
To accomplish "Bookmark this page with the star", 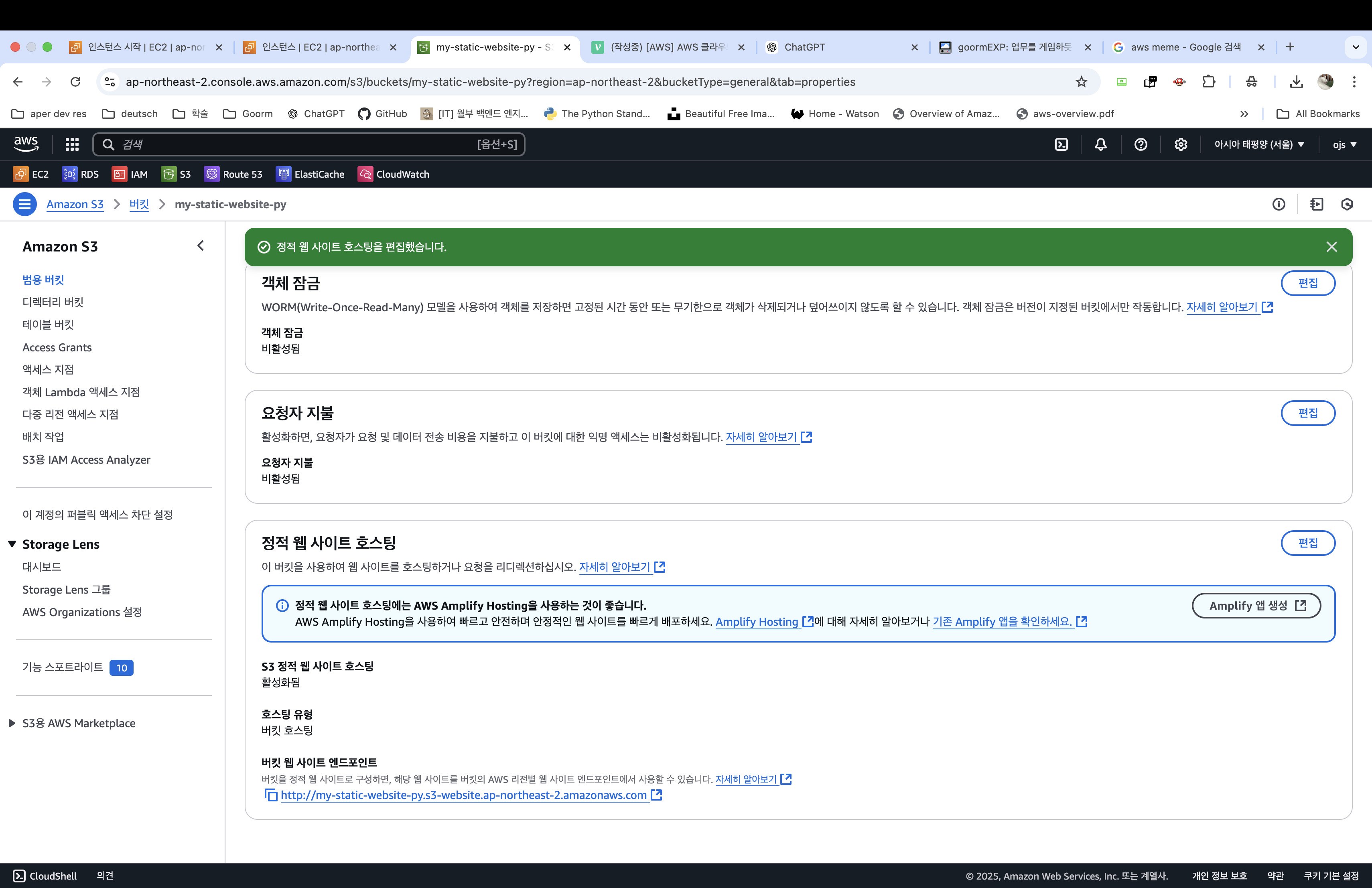I will 1081,82.
